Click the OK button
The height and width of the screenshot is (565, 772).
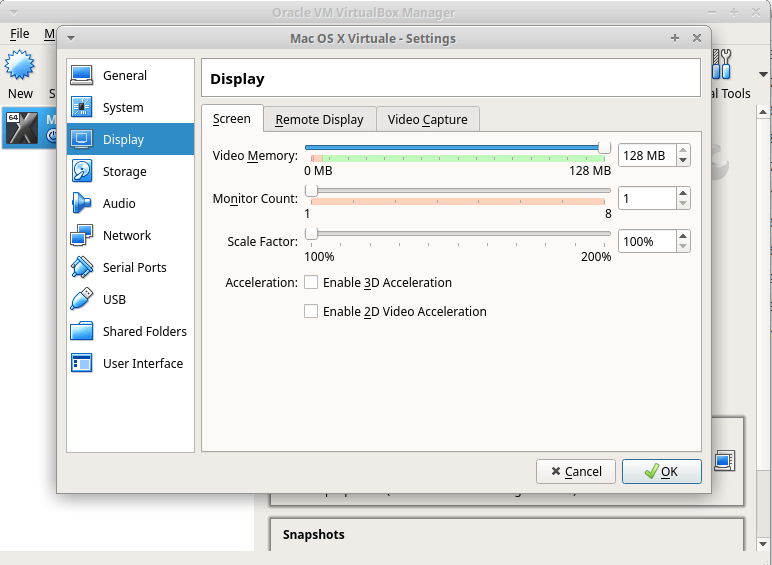click(662, 471)
